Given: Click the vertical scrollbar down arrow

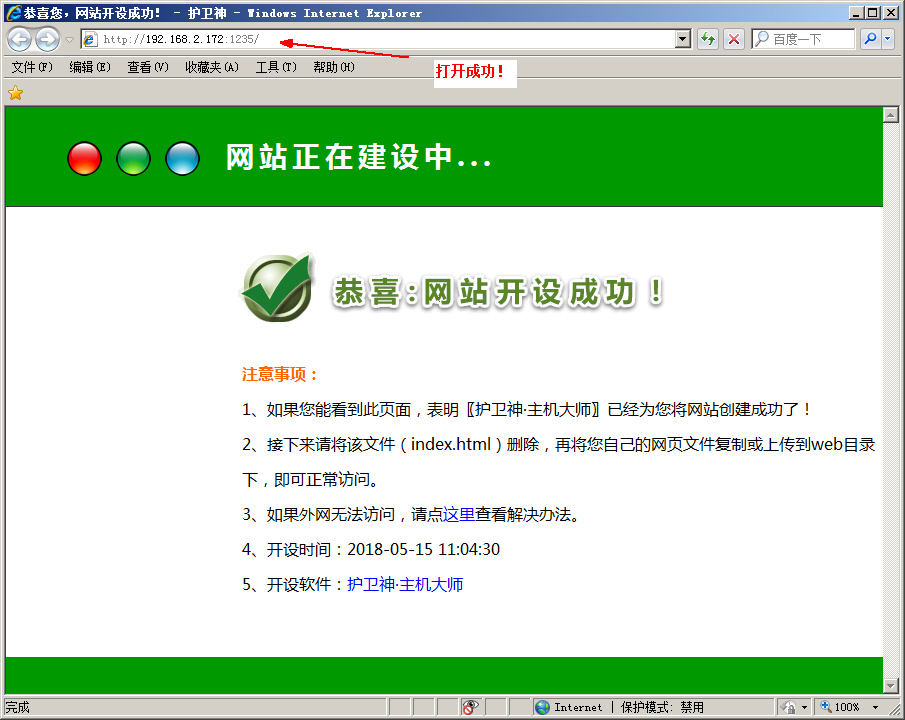Looking at the screenshot, I should coord(890,685).
